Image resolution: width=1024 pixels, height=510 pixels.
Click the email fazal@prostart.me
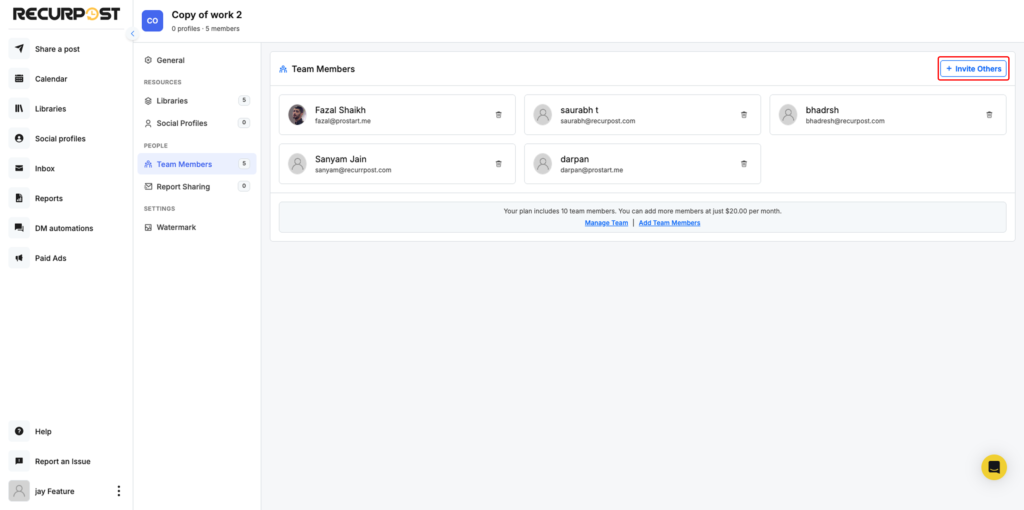343,121
